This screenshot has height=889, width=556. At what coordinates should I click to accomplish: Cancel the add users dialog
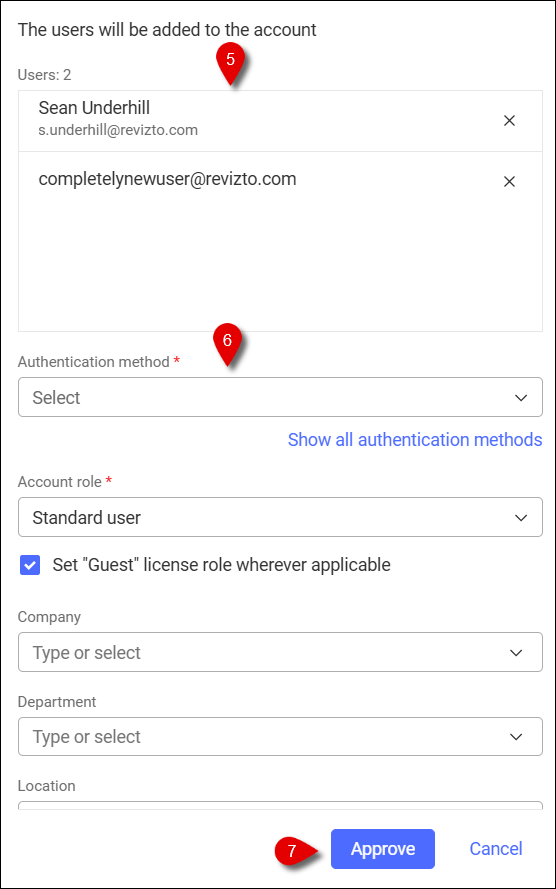click(x=496, y=849)
